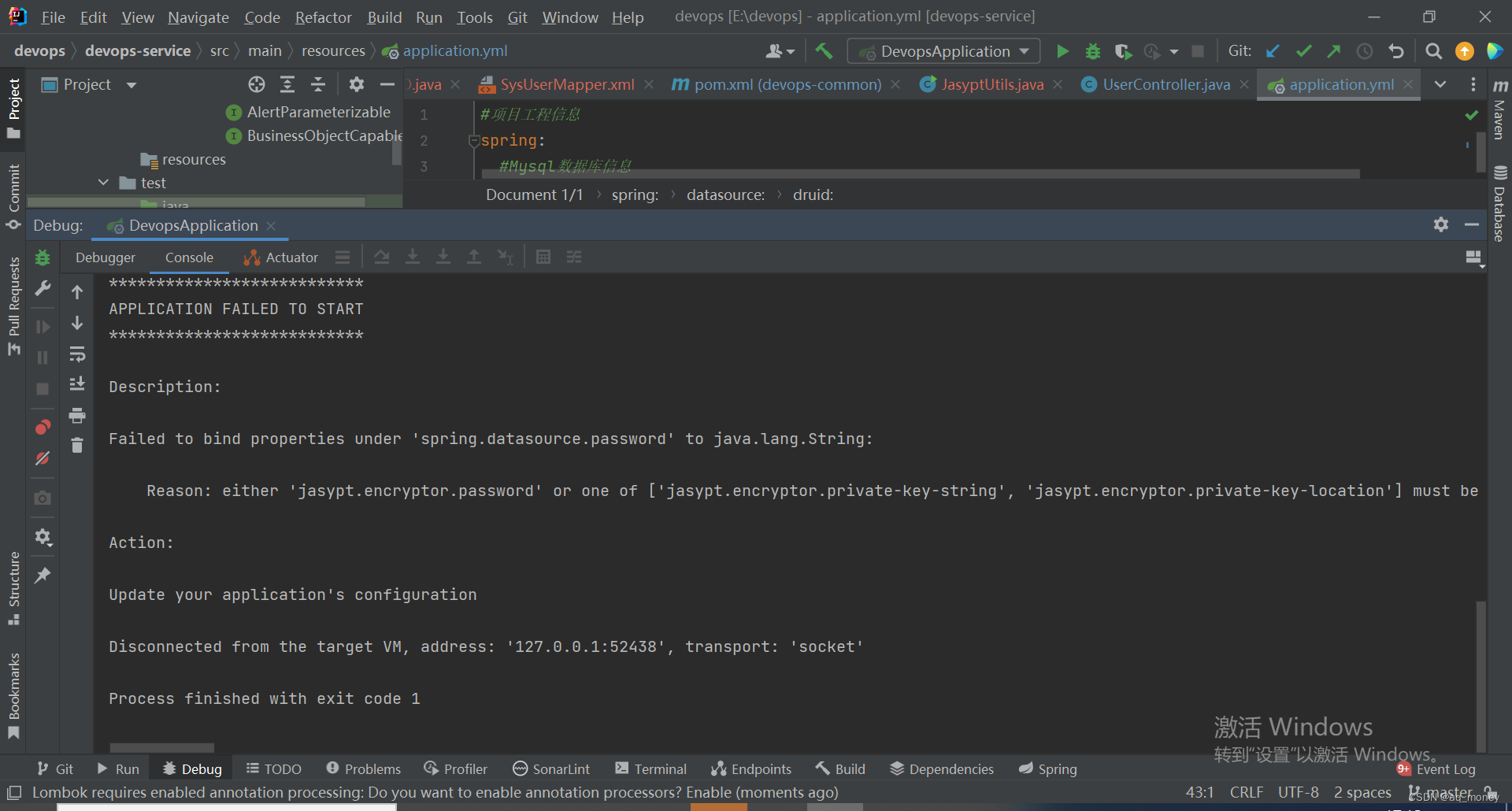Click datasource: breadcrumb in editor

(x=725, y=194)
